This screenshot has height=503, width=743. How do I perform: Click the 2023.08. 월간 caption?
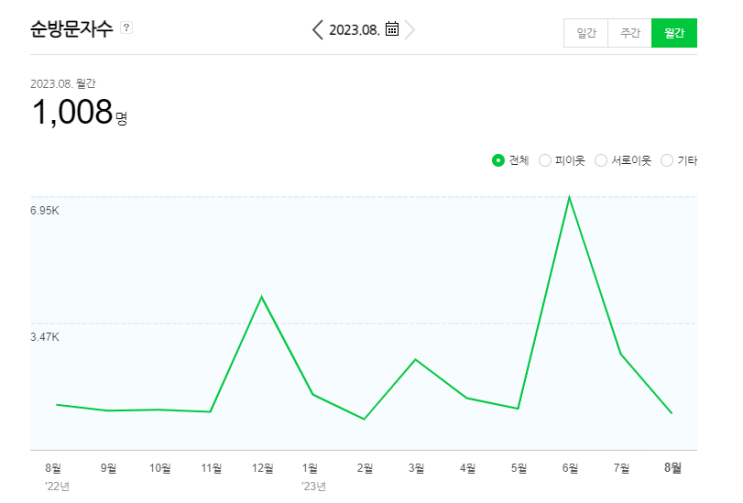pyautogui.click(x=63, y=83)
